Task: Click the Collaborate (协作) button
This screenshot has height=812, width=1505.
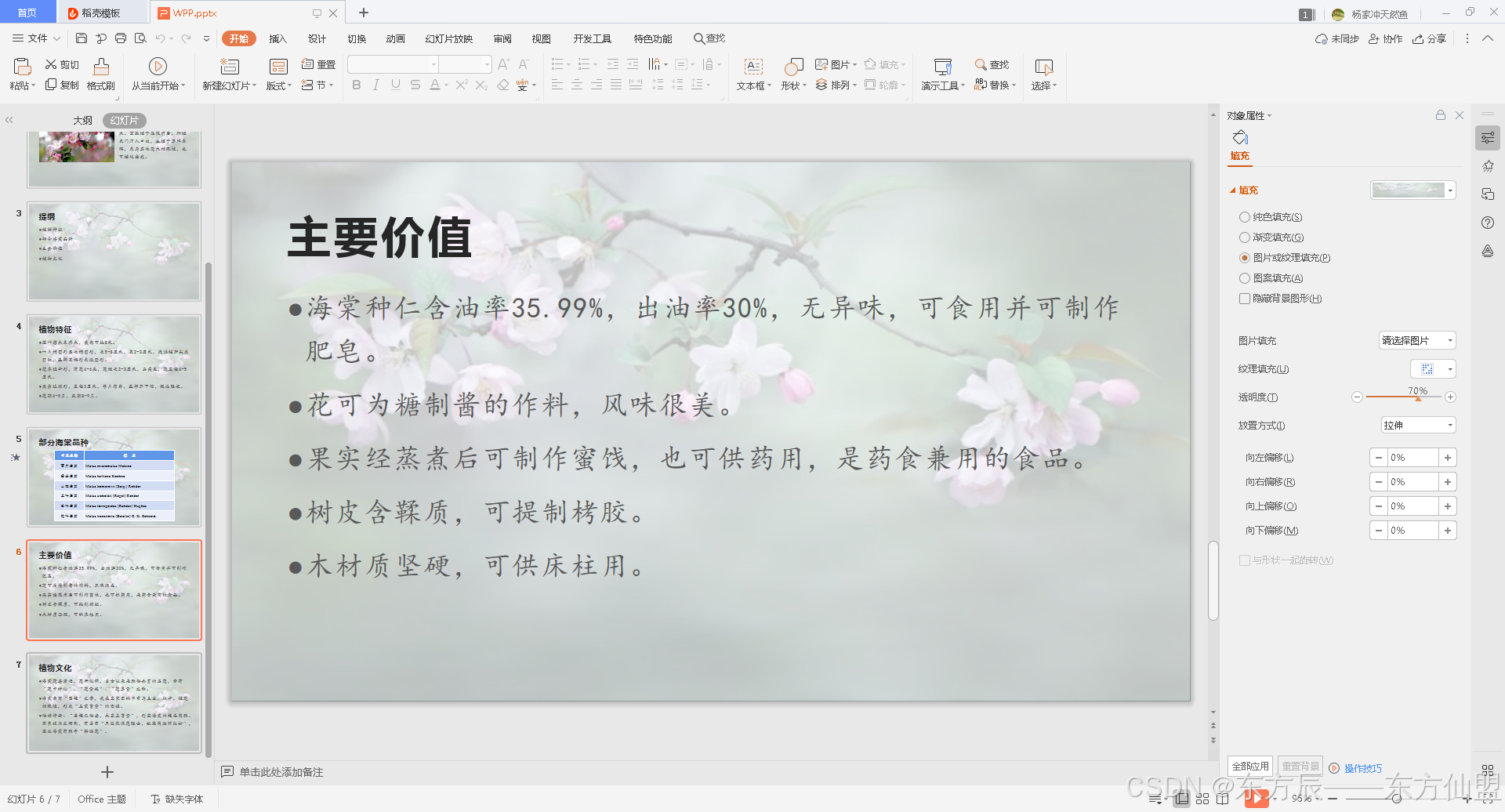Action: (1386, 38)
